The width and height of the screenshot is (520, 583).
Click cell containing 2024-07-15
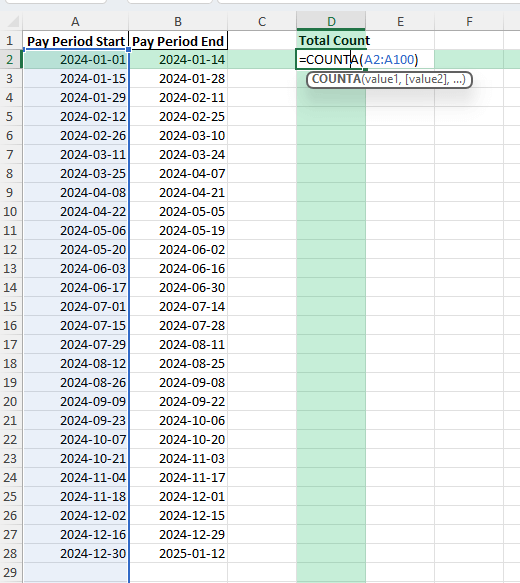[x=75, y=325]
